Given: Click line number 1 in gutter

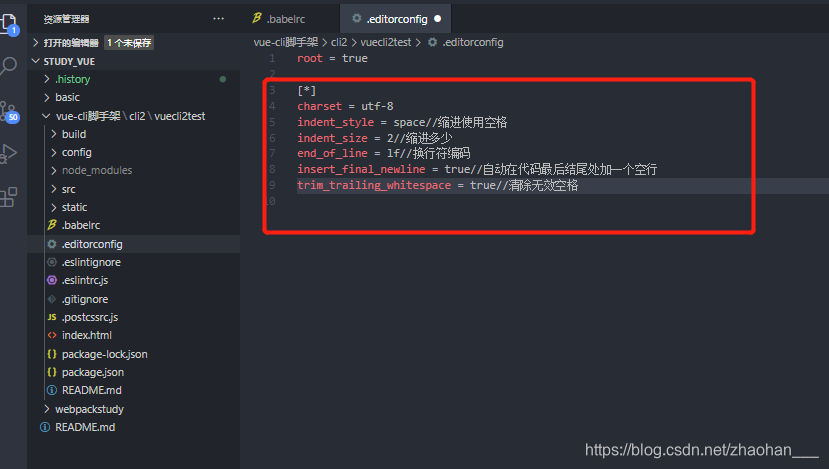Looking at the screenshot, I should (272, 58).
